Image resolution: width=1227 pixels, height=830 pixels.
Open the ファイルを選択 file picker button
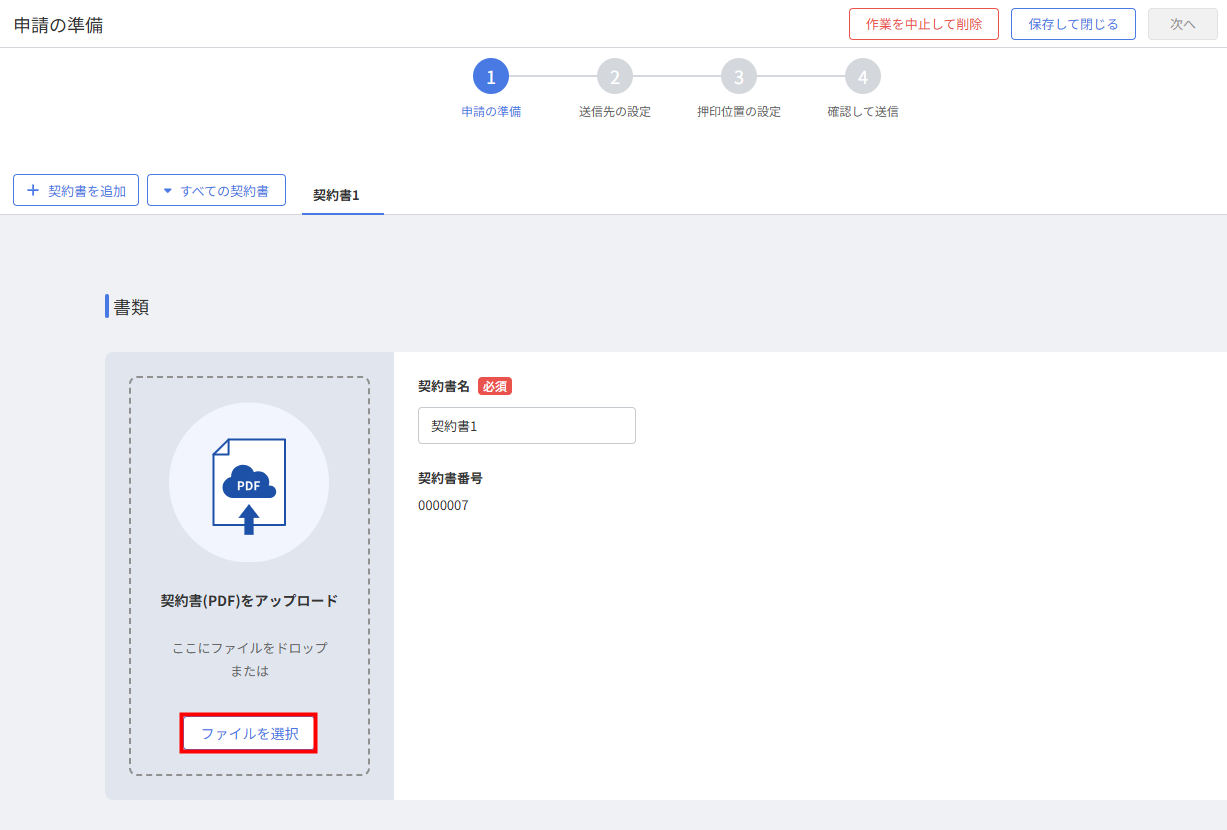point(249,733)
